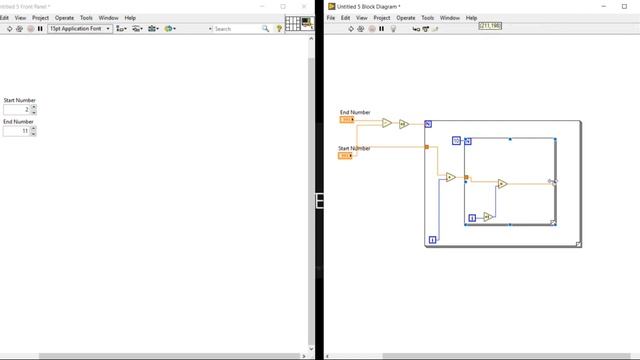Select the Start Number terminal on diagram
This screenshot has width=640, height=360.
tap(345, 156)
